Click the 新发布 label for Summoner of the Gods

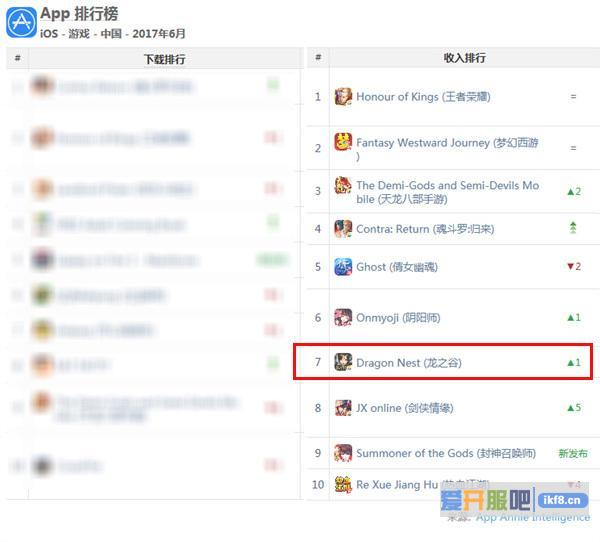point(573,454)
